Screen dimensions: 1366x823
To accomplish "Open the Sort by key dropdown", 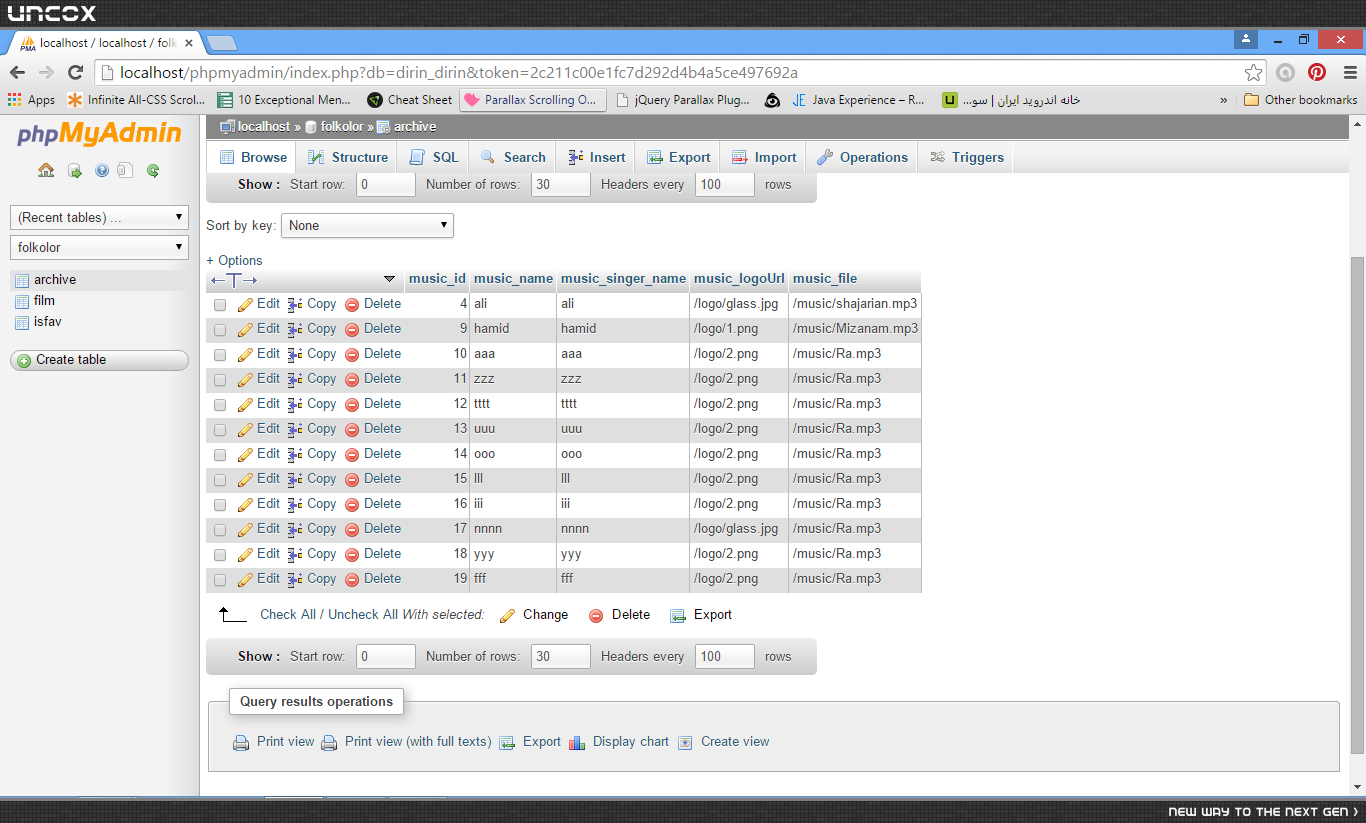I will pos(367,226).
